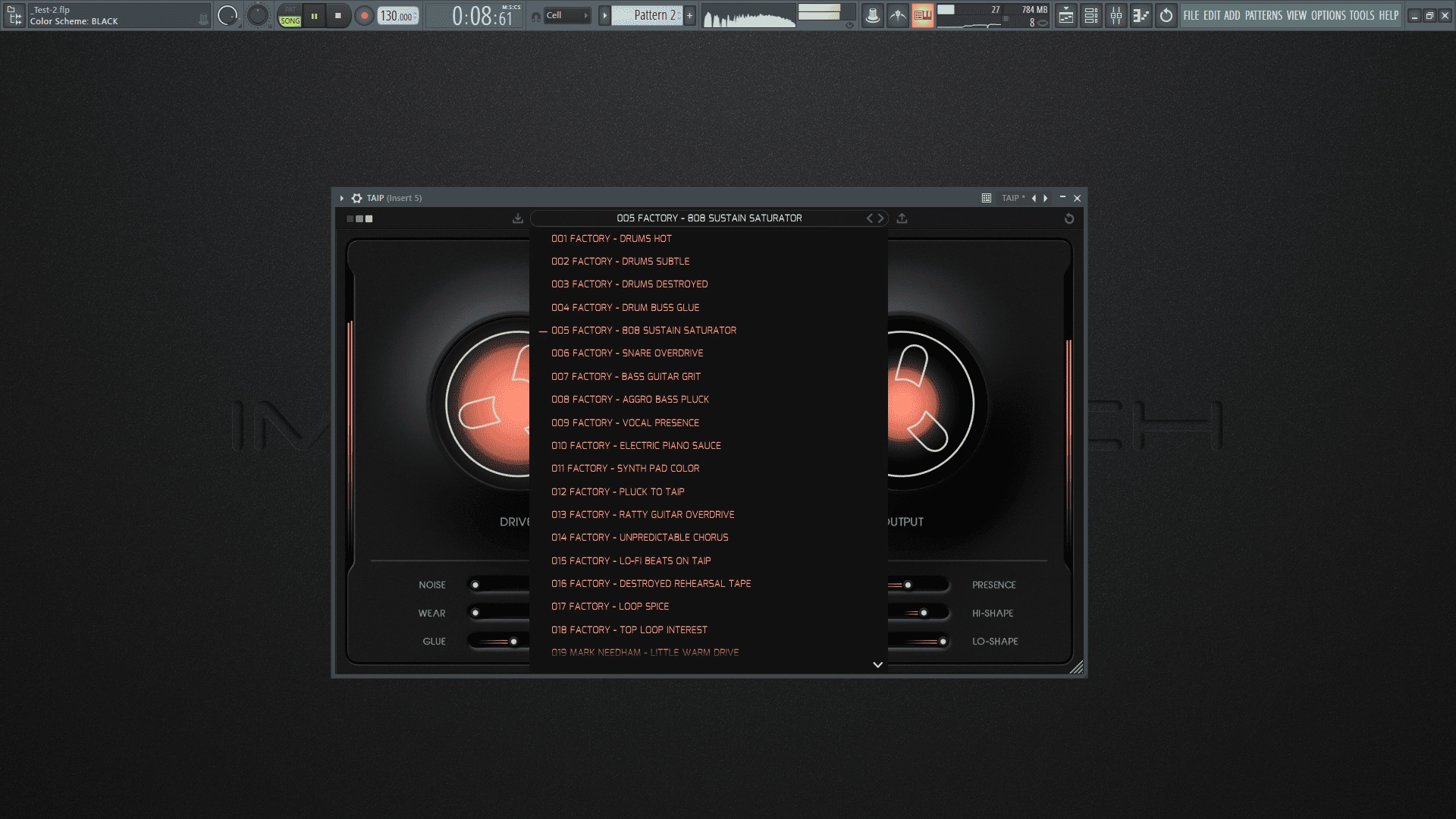1456x819 pixels.
Task: Expand the TAIP plugin options arrow
Action: 342,198
